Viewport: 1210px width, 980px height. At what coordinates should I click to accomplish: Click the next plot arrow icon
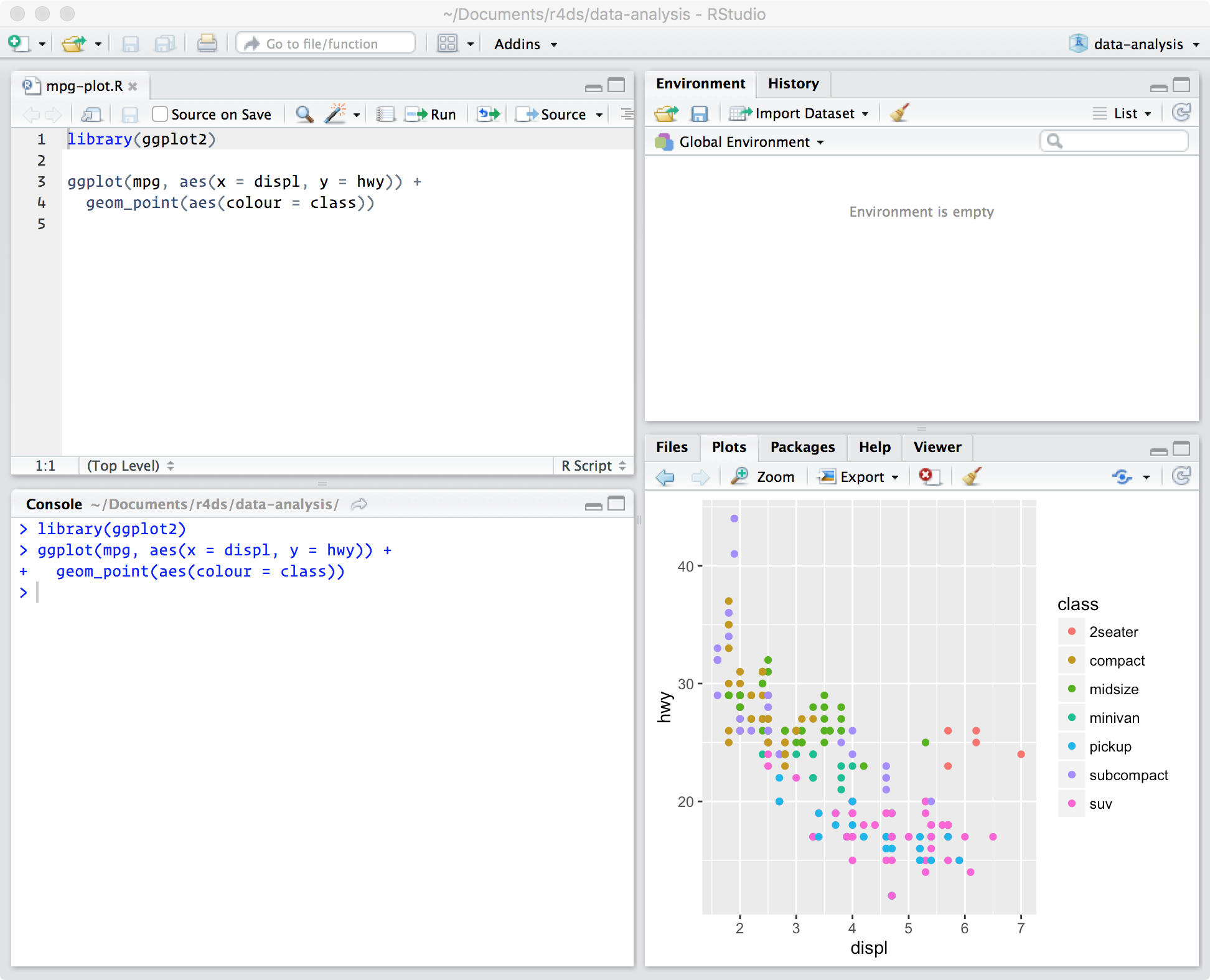(x=700, y=477)
